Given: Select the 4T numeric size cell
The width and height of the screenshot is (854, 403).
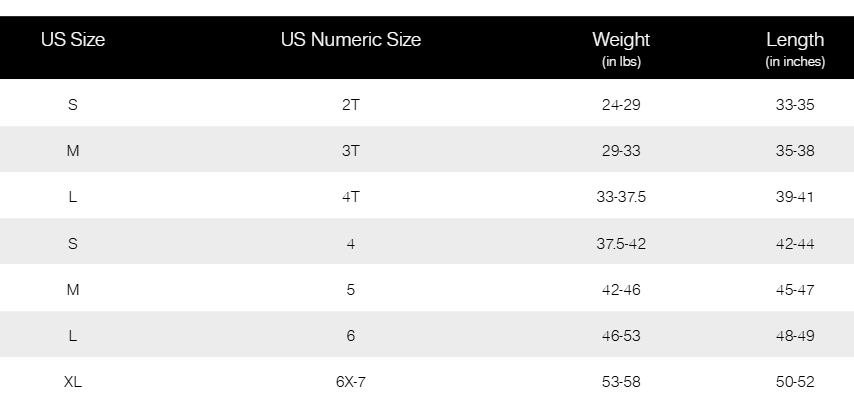Looking at the screenshot, I should 351,197.
